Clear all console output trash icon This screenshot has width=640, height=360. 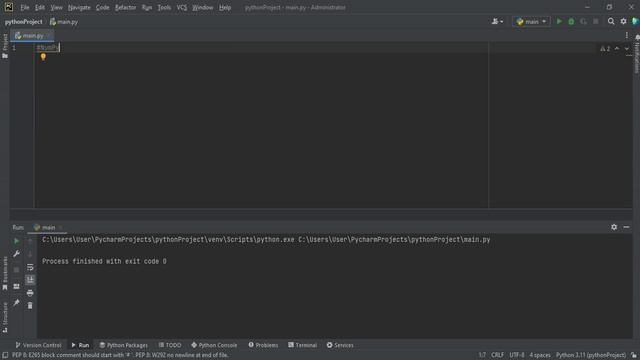pos(30,305)
